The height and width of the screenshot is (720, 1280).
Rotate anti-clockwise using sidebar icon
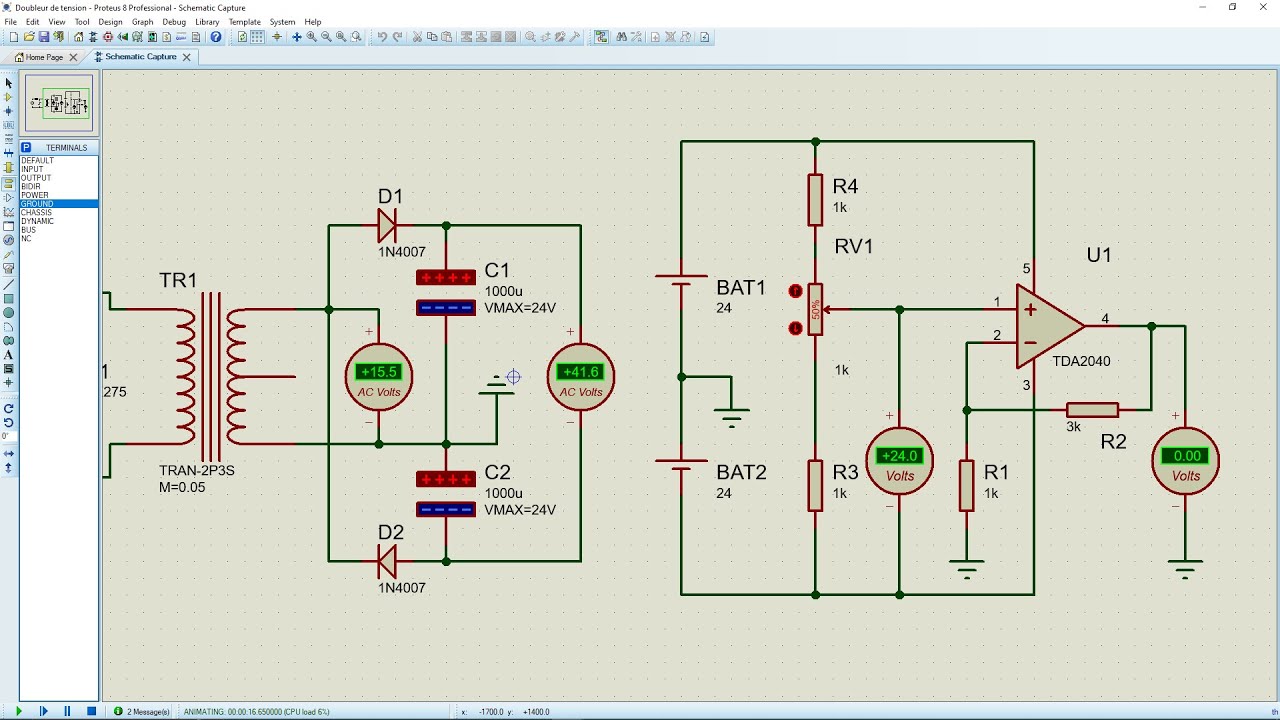[9, 422]
